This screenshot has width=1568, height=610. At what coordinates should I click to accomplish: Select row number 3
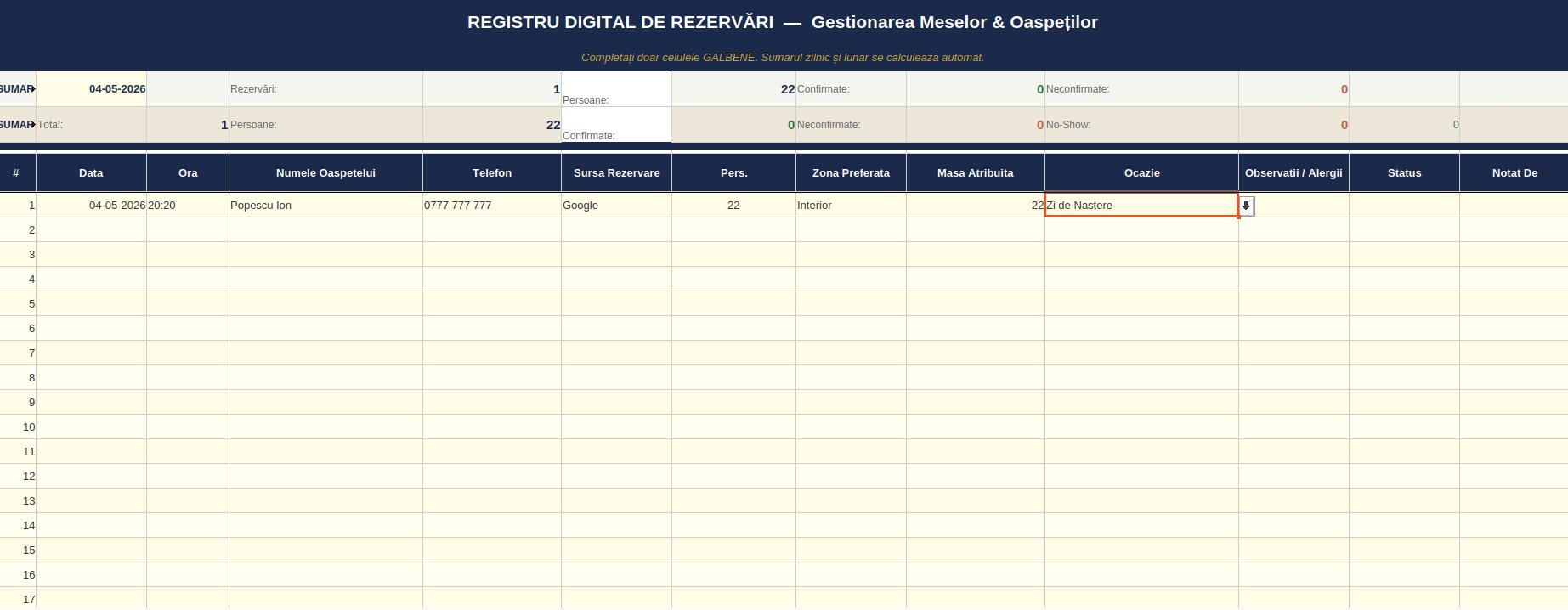click(x=18, y=254)
